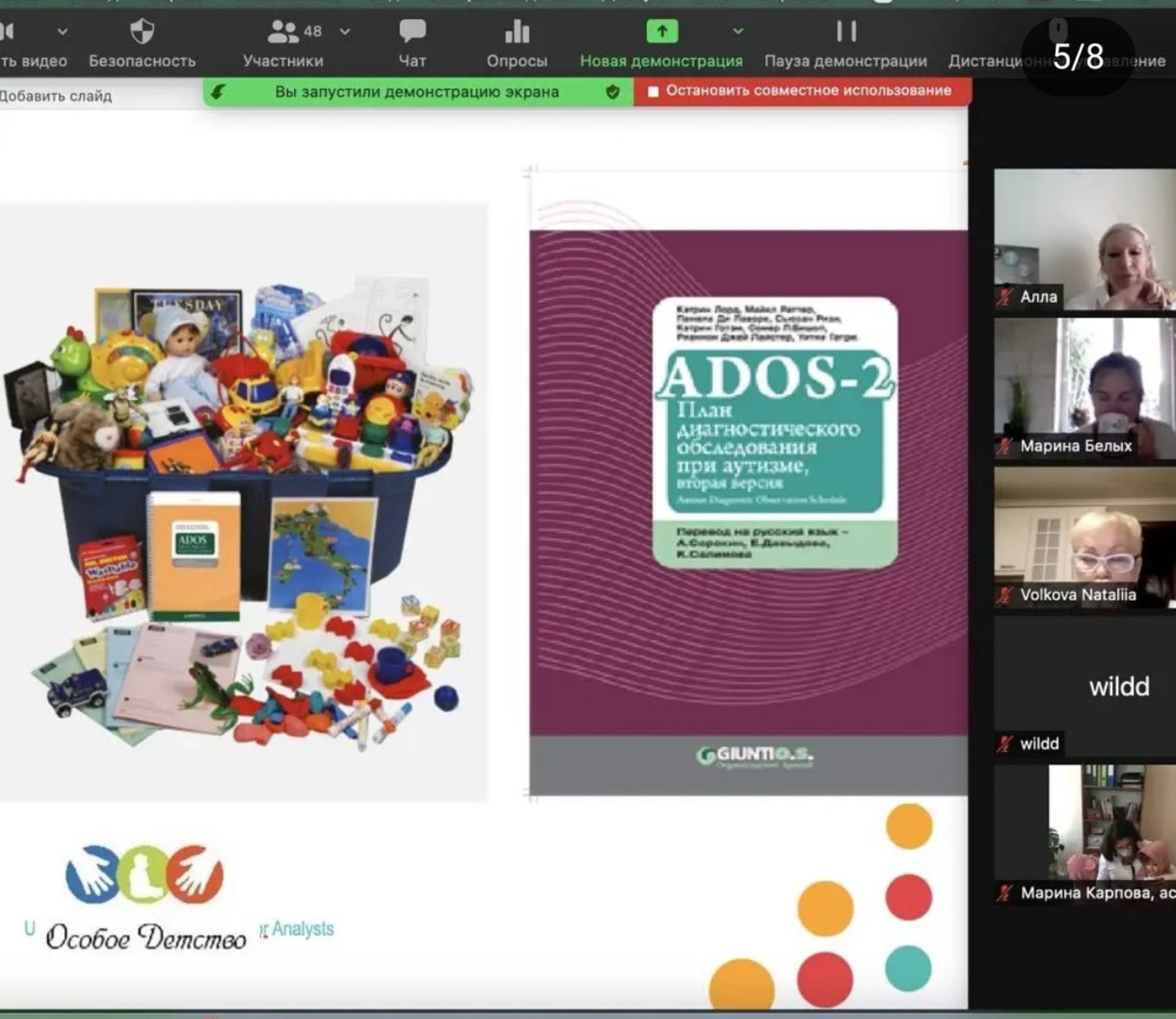Click muted mic icon on Марина Карпова
Screen dimensions: 1176x1019
point(1005,893)
